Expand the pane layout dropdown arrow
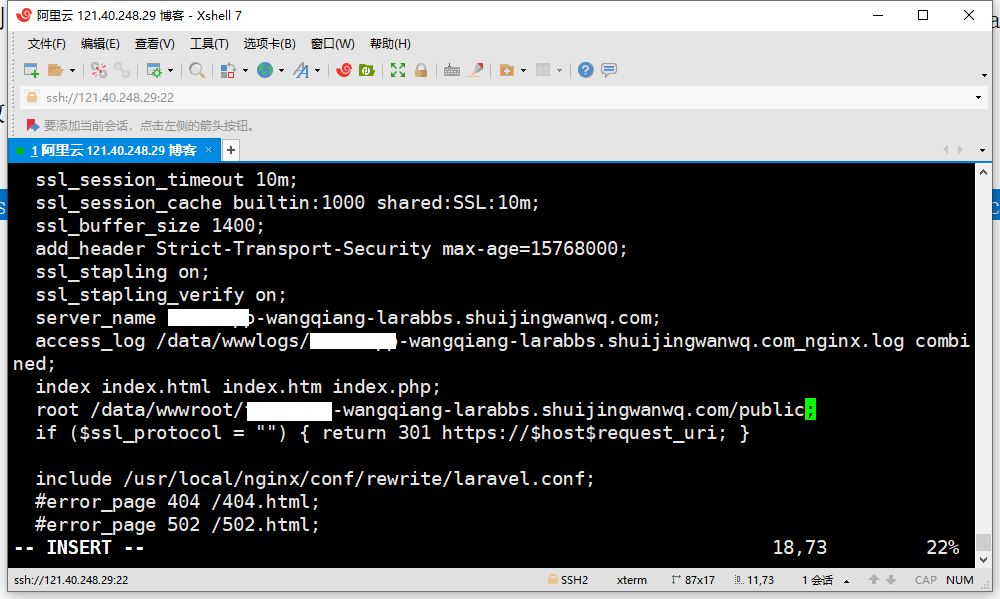Image resolution: width=1000 pixels, height=599 pixels. click(559, 70)
